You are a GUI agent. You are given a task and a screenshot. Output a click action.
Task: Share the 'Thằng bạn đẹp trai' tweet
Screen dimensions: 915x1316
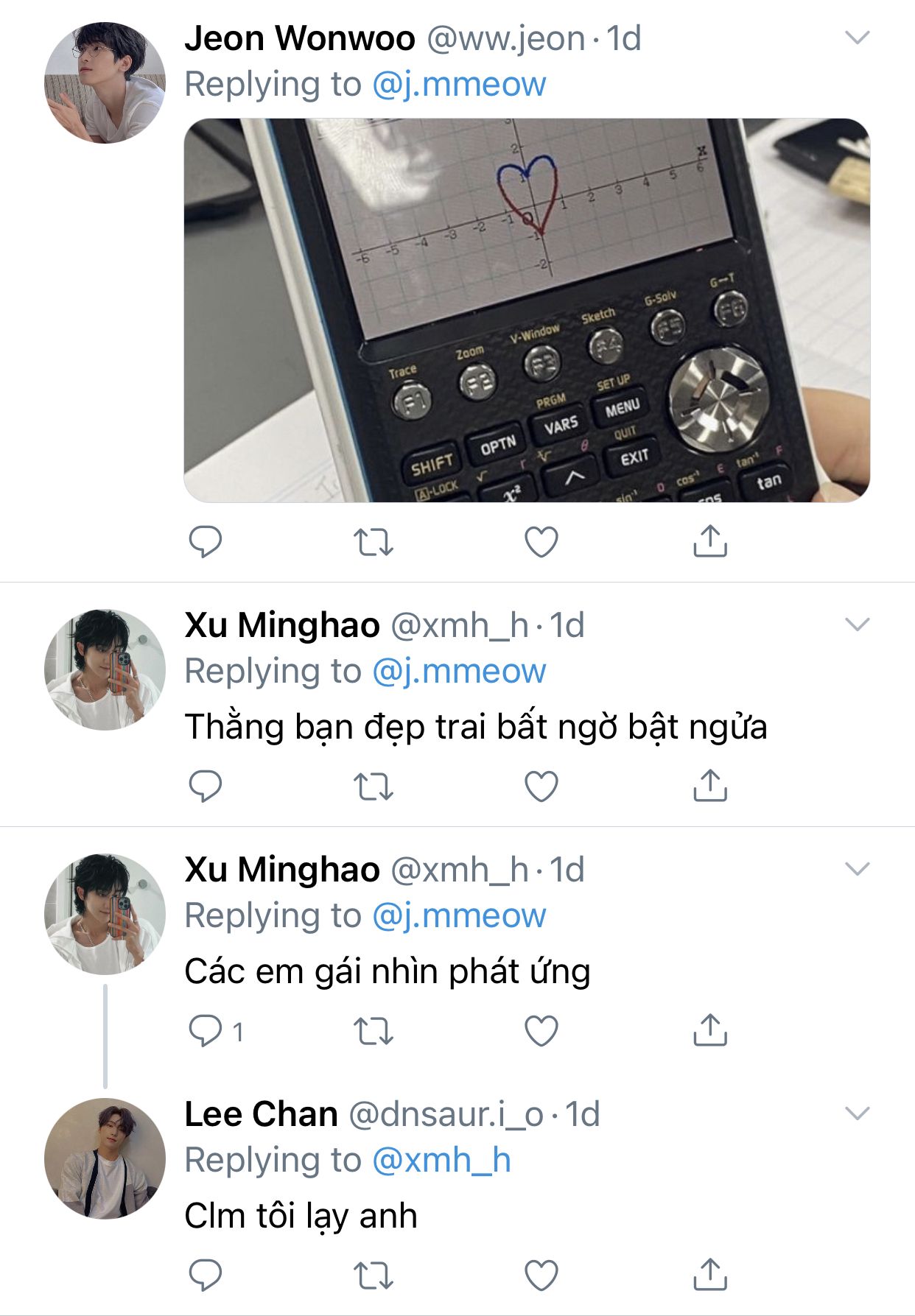click(710, 784)
